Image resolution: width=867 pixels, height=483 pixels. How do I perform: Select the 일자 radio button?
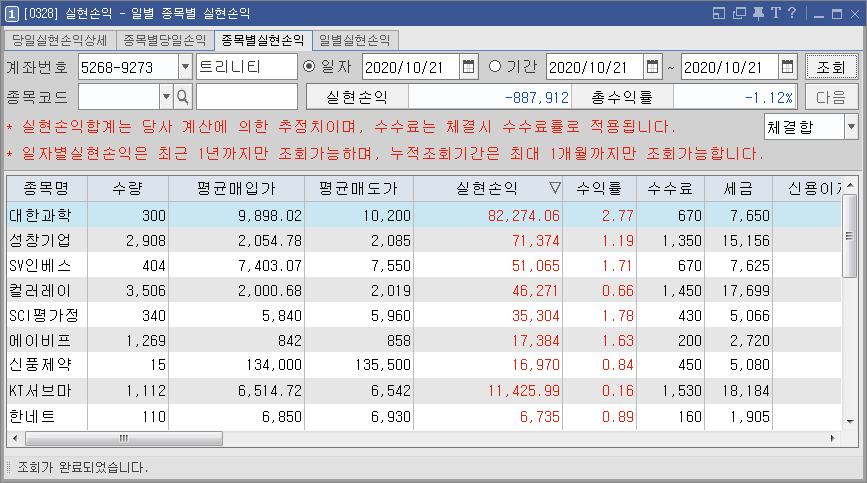pyautogui.click(x=309, y=66)
